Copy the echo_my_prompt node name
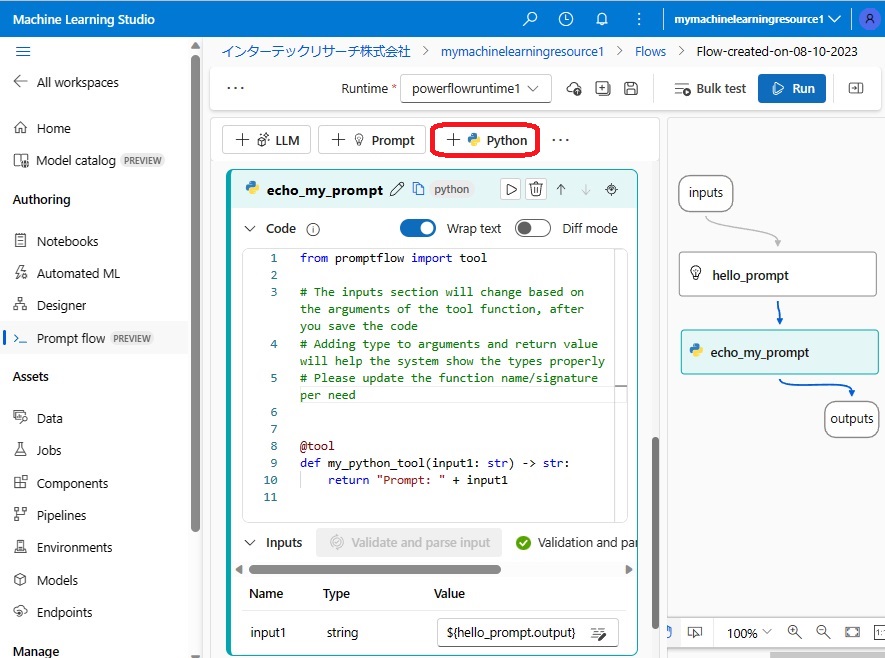 [x=418, y=189]
